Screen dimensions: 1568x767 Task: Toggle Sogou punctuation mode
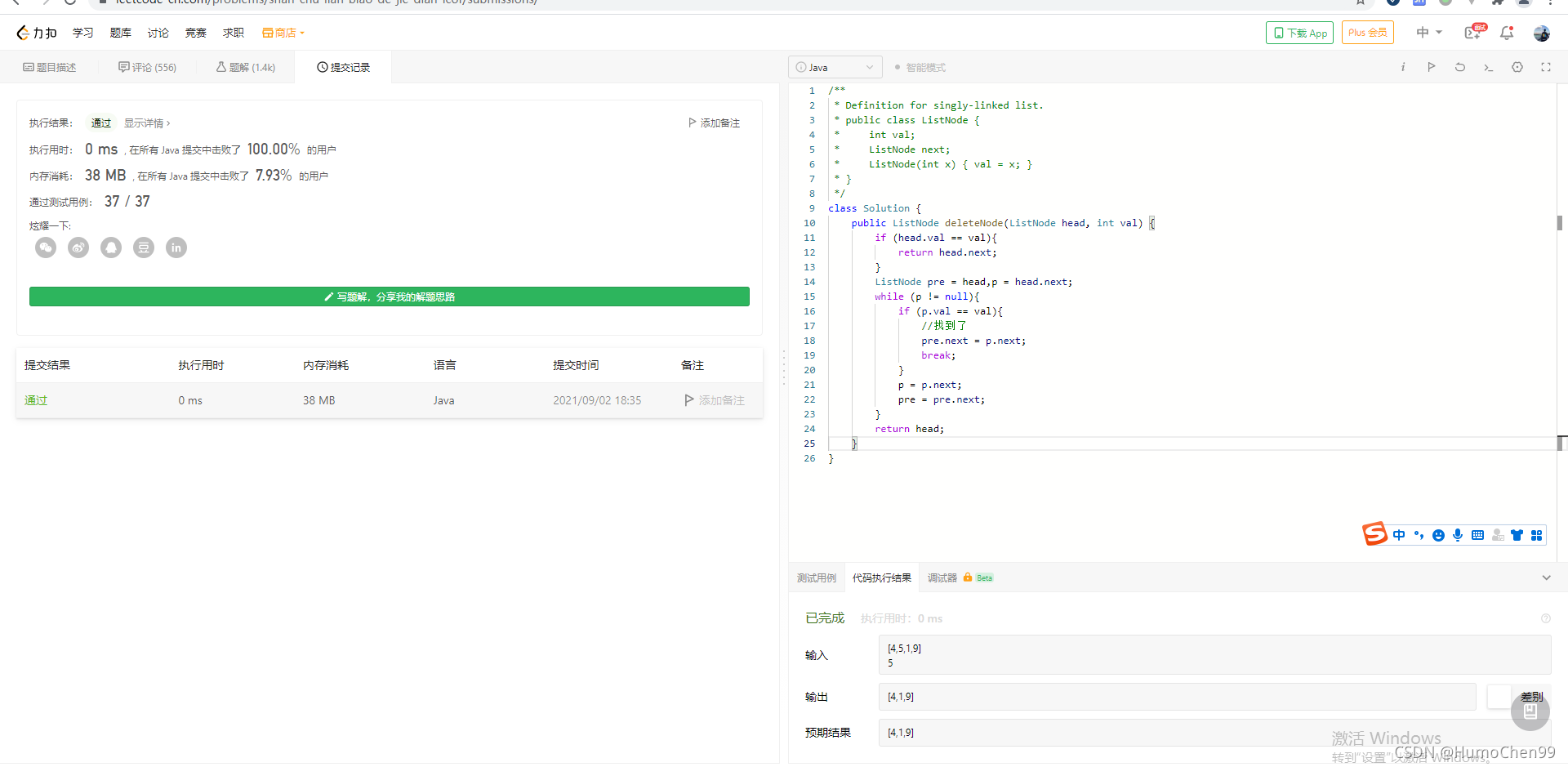point(1419,535)
